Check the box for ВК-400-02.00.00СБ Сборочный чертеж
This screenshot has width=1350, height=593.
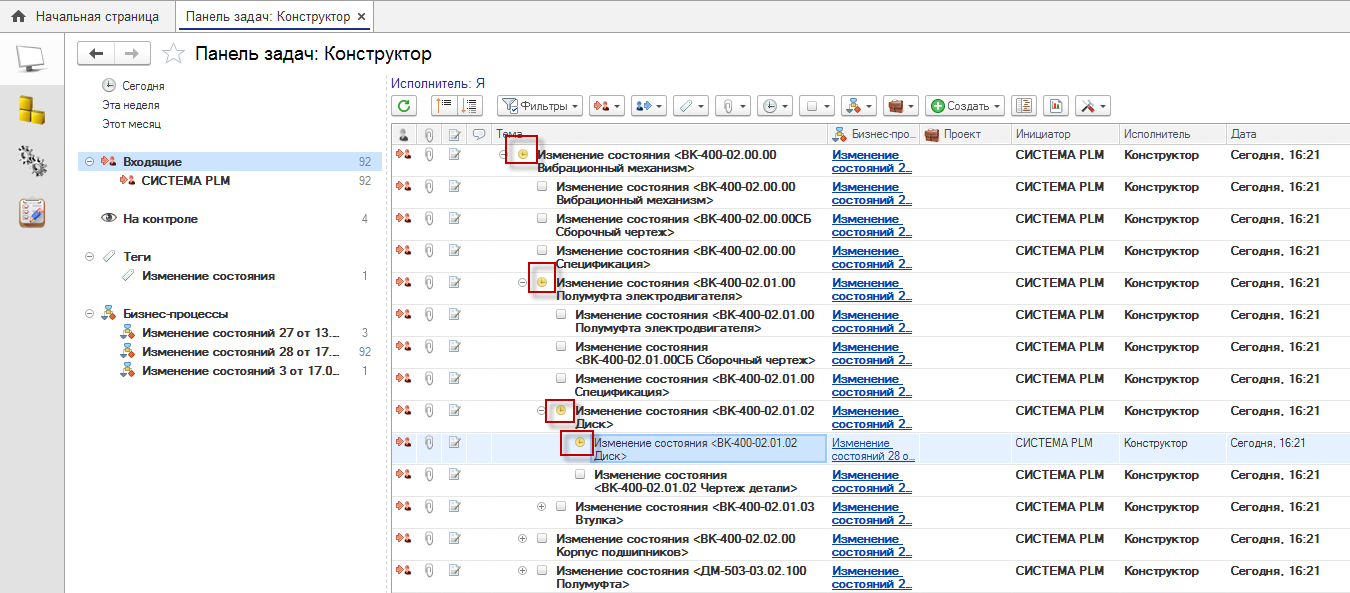pos(542,219)
